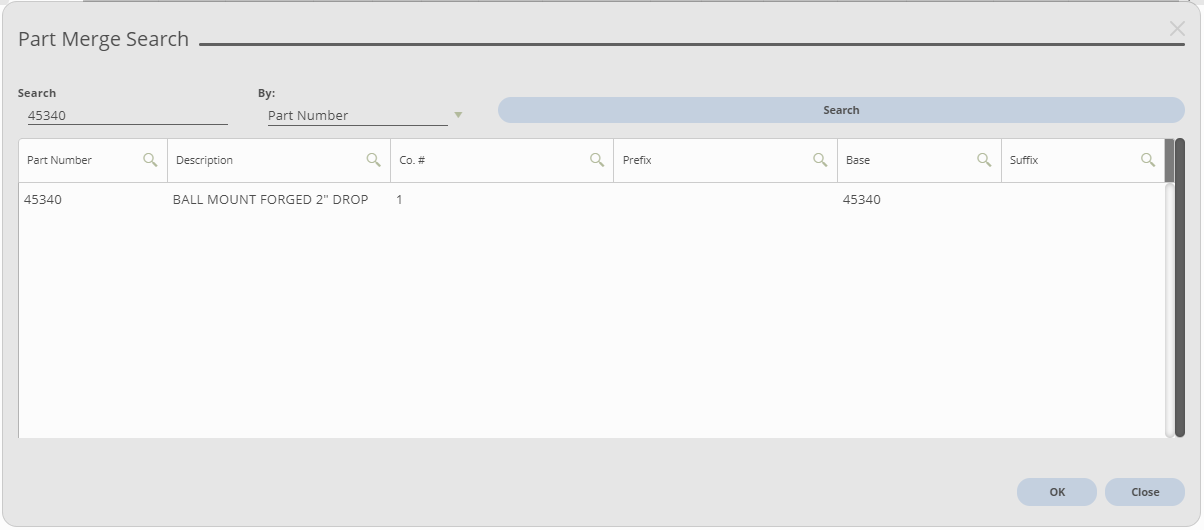The image size is (1204, 530).
Task: Click the Base column search magnifier
Action: tap(984, 160)
